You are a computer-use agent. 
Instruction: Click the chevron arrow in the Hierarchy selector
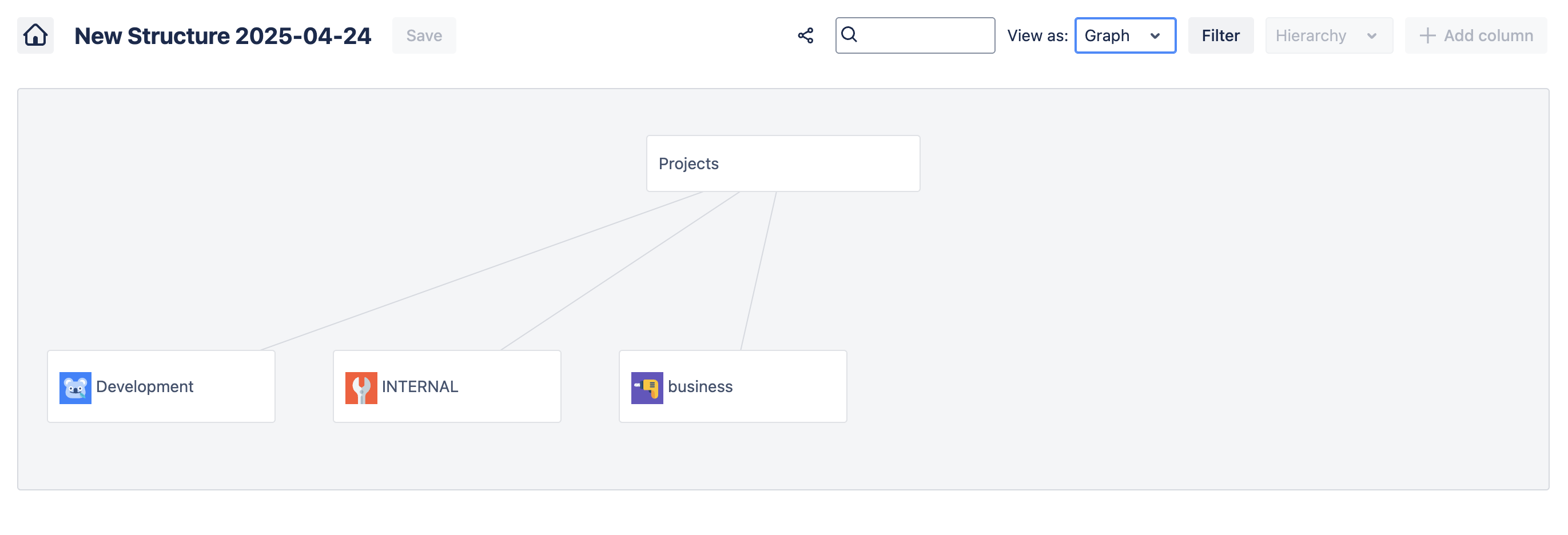pyautogui.click(x=1371, y=36)
